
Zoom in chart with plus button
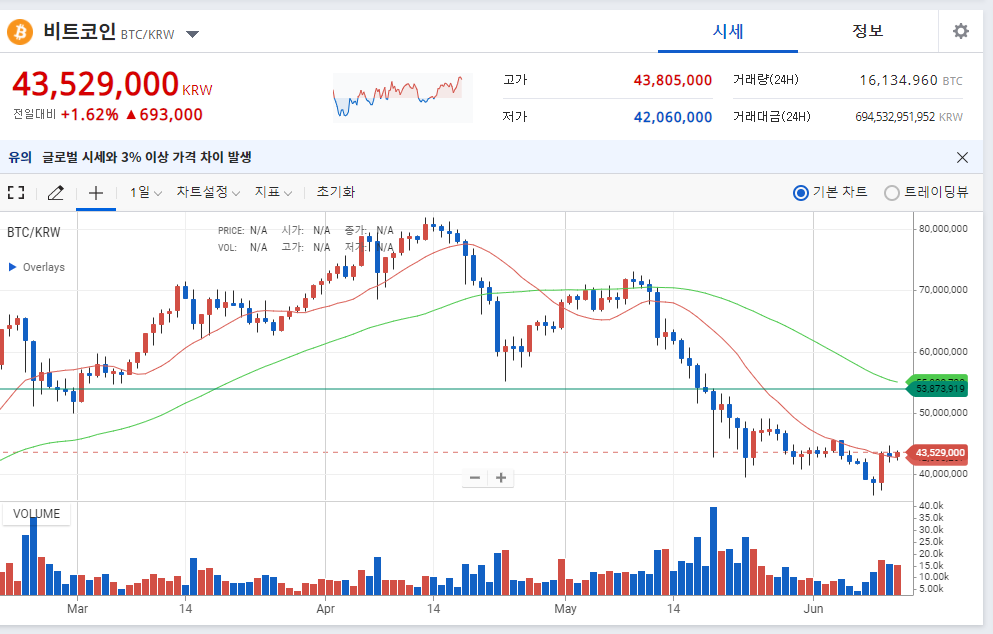[x=501, y=478]
